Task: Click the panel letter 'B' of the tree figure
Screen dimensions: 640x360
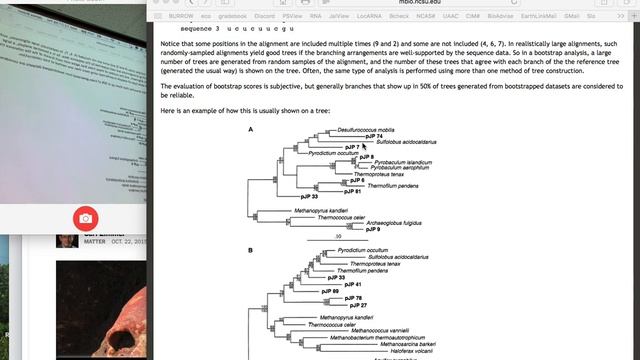Action: coord(250,250)
